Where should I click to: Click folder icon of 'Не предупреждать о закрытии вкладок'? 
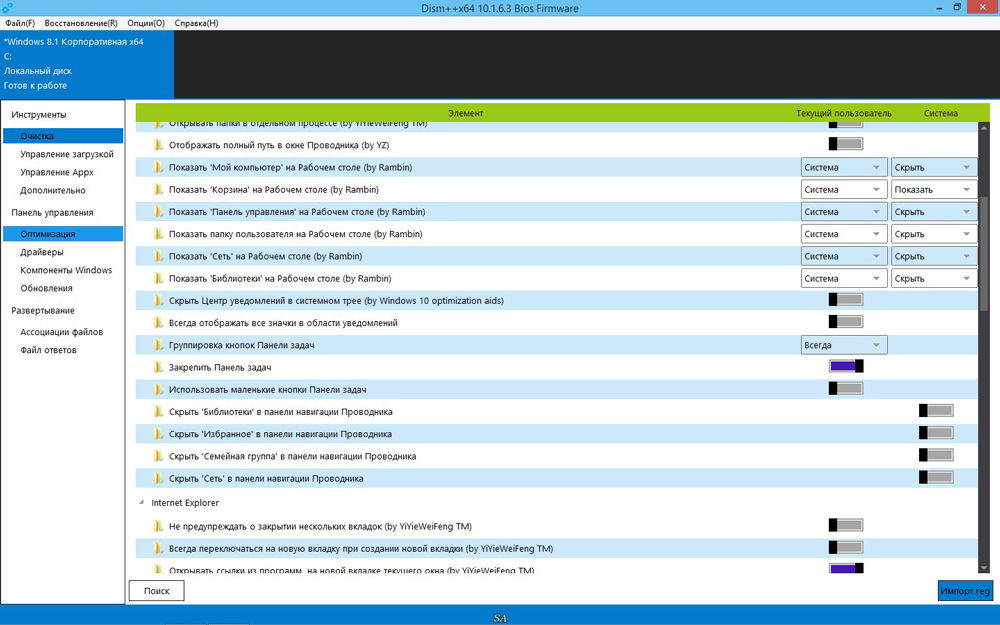point(158,526)
